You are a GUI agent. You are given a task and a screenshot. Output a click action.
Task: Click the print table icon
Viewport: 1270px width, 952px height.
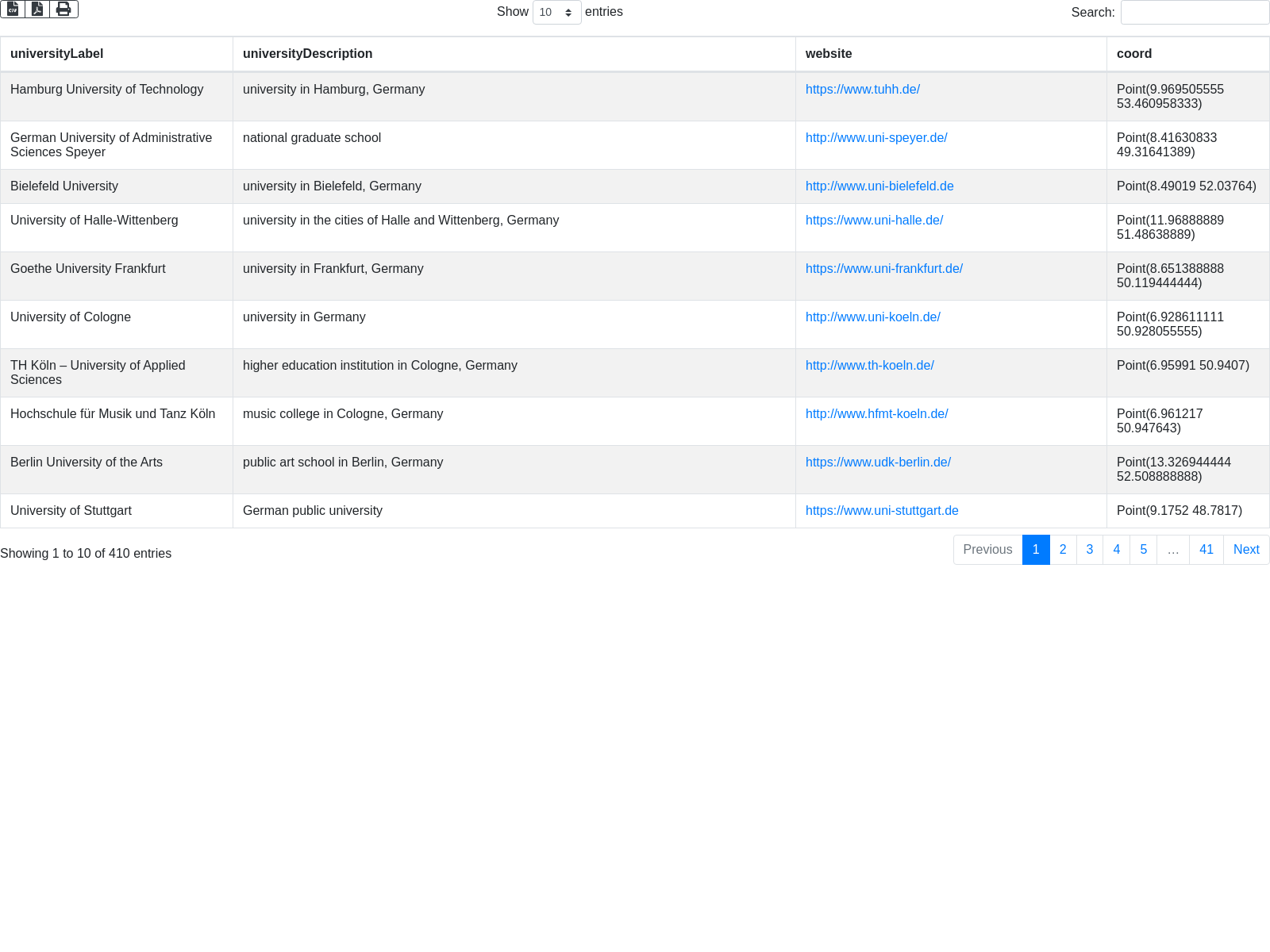[x=63, y=9]
